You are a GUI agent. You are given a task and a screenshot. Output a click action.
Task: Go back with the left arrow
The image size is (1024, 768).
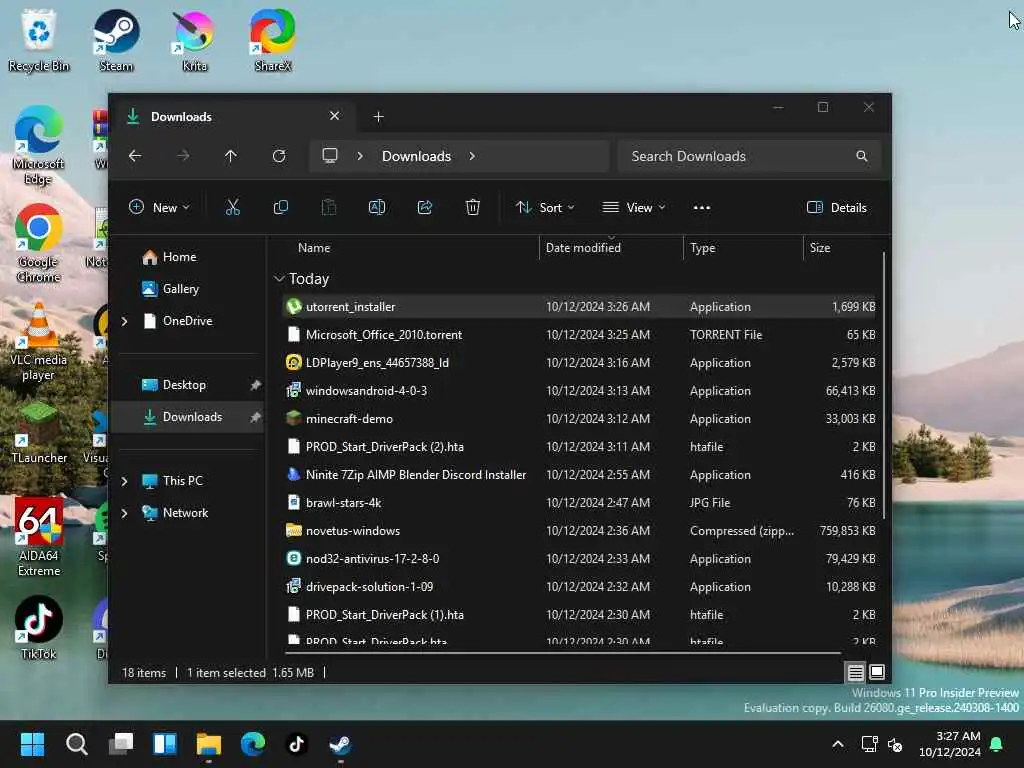tap(135, 156)
